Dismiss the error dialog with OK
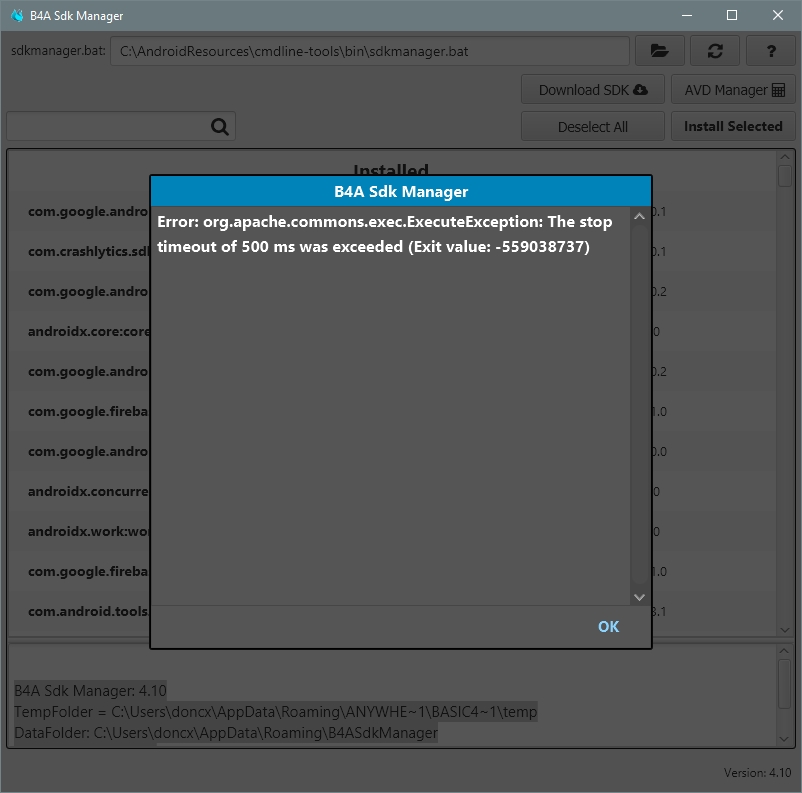 click(x=608, y=626)
